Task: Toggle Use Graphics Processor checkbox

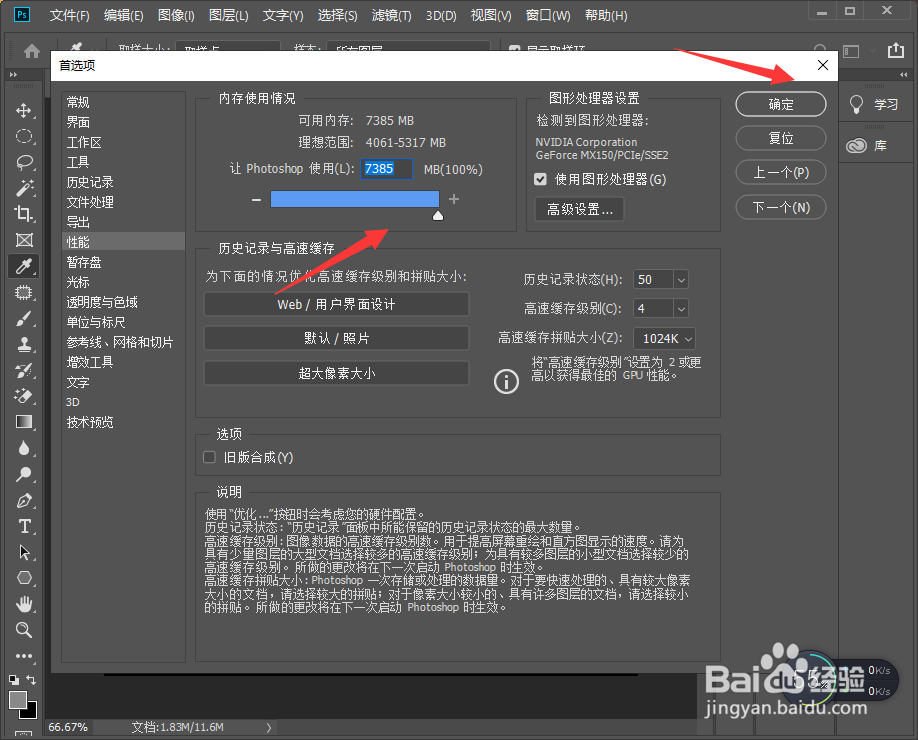Action: (x=540, y=179)
